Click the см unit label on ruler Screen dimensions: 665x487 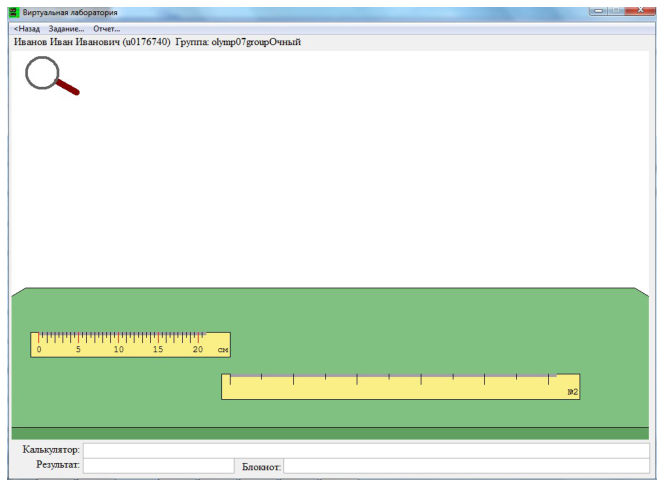(x=223, y=350)
